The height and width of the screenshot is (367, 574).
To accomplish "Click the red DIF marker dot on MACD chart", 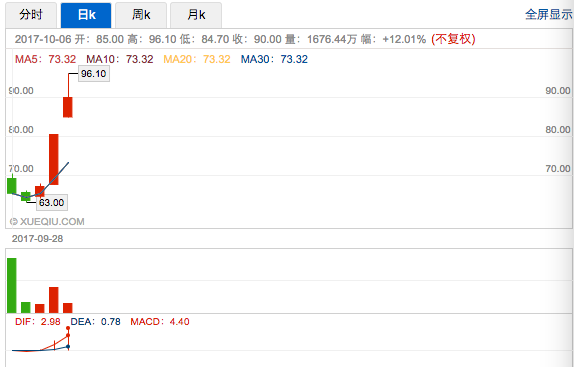I will pos(68,335).
